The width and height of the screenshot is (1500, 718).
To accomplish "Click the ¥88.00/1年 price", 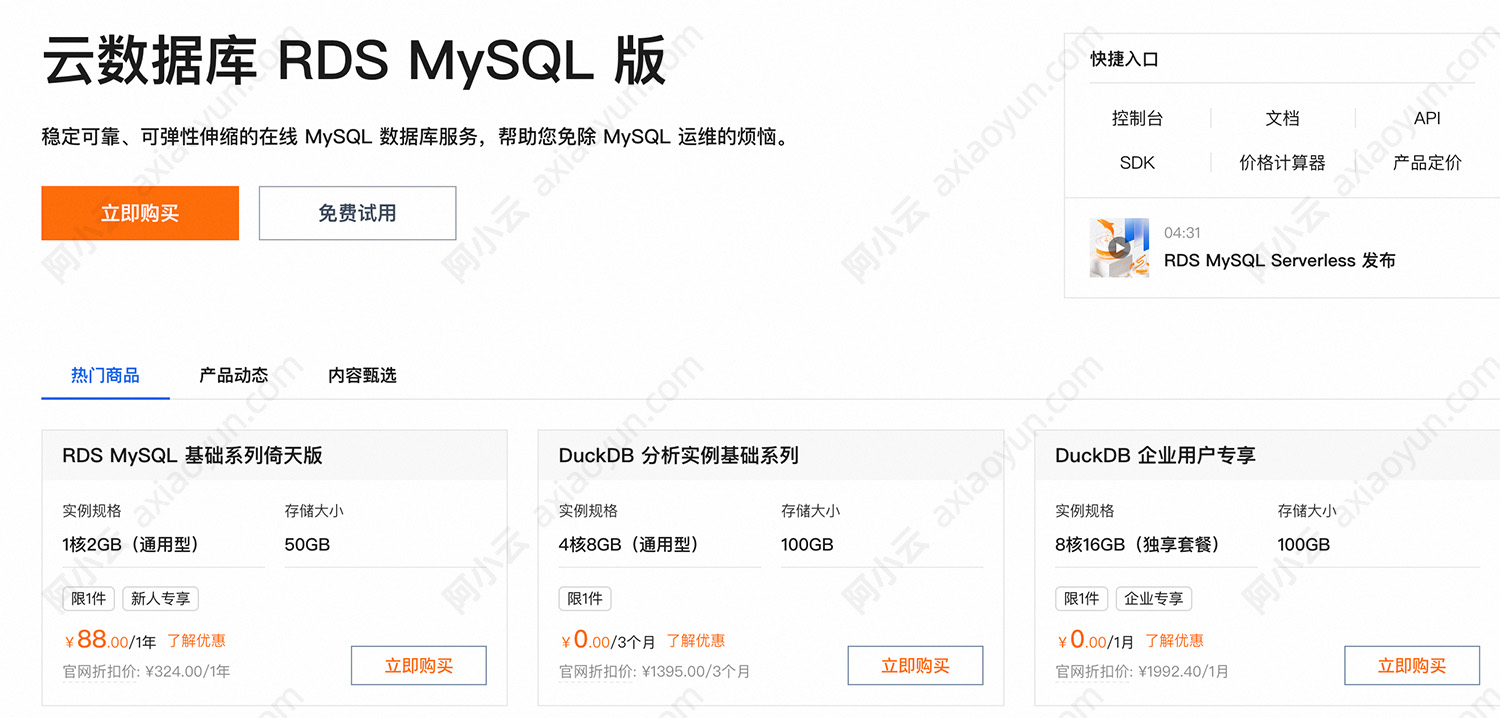I will (110, 640).
